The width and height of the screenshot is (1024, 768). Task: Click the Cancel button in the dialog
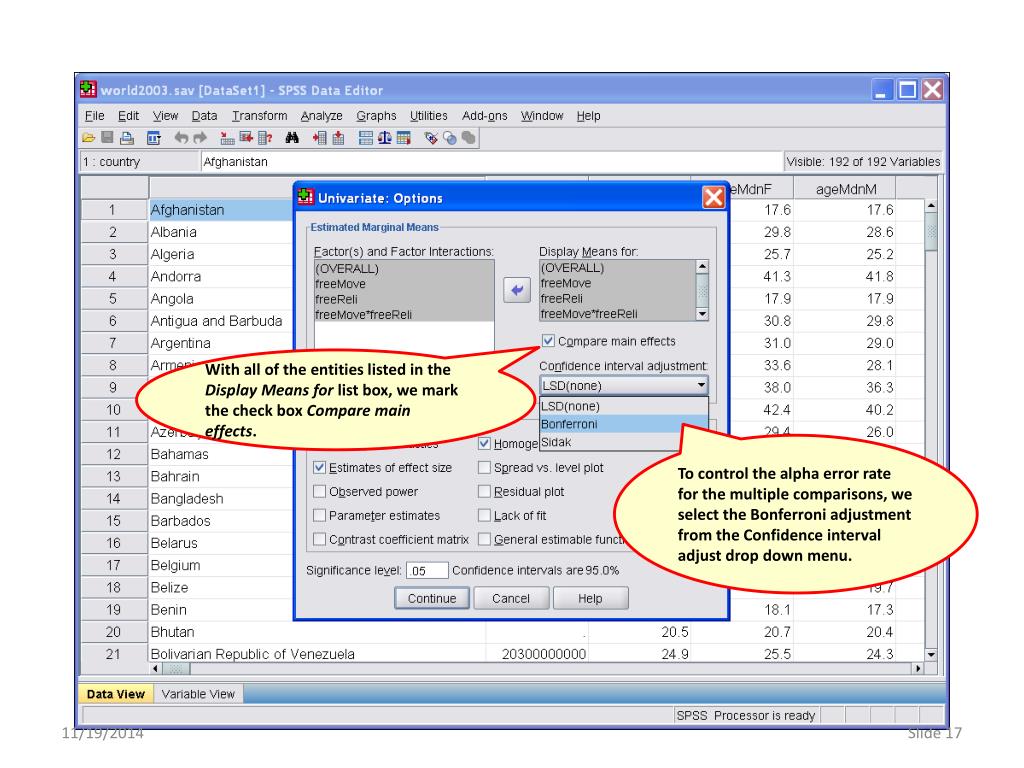click(511, 598)
